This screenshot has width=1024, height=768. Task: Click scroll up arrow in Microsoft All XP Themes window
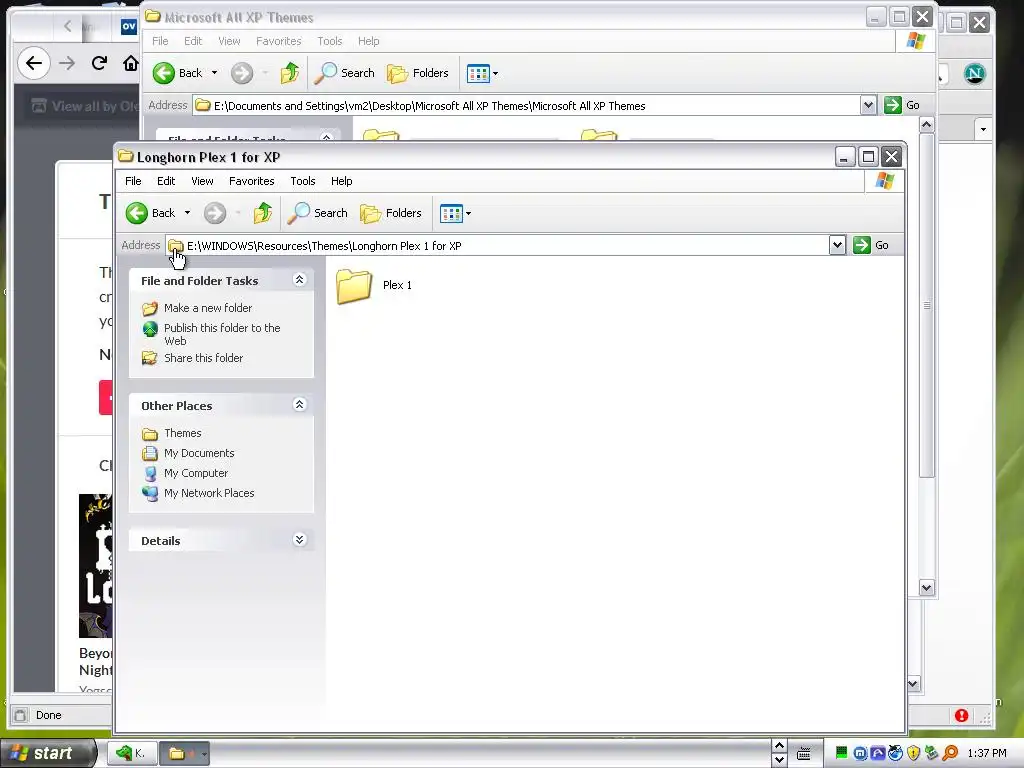926,125
